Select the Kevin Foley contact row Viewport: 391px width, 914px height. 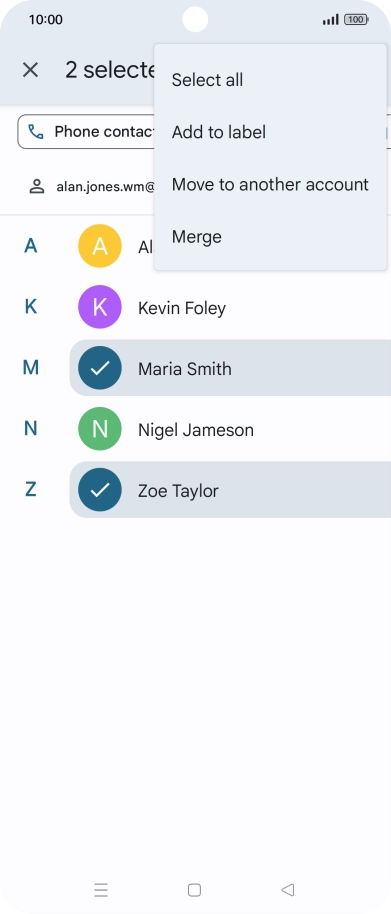[230, 307]
